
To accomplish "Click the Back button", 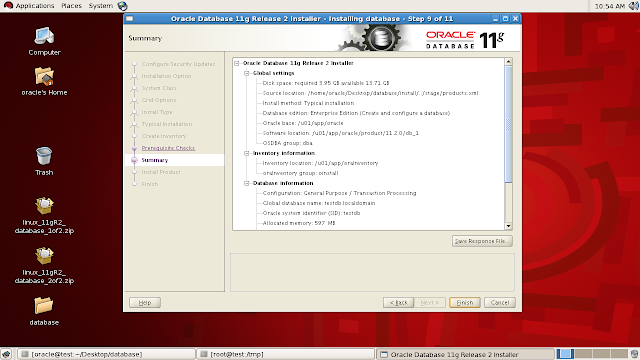I will tap(398, 302).
